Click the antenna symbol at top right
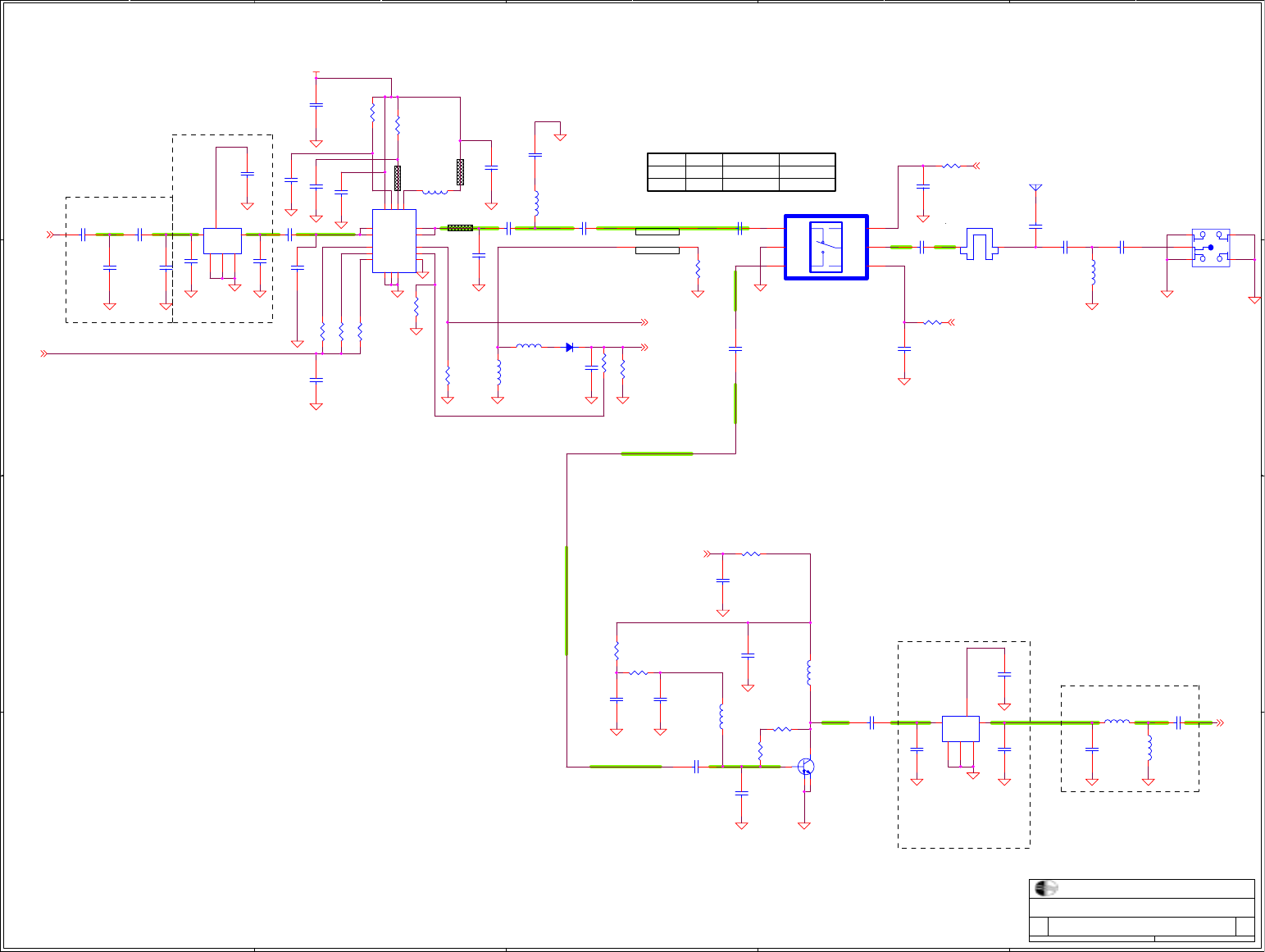Image resolution: width=1265 pixels, height=952 pixels. click(1035, 188)
